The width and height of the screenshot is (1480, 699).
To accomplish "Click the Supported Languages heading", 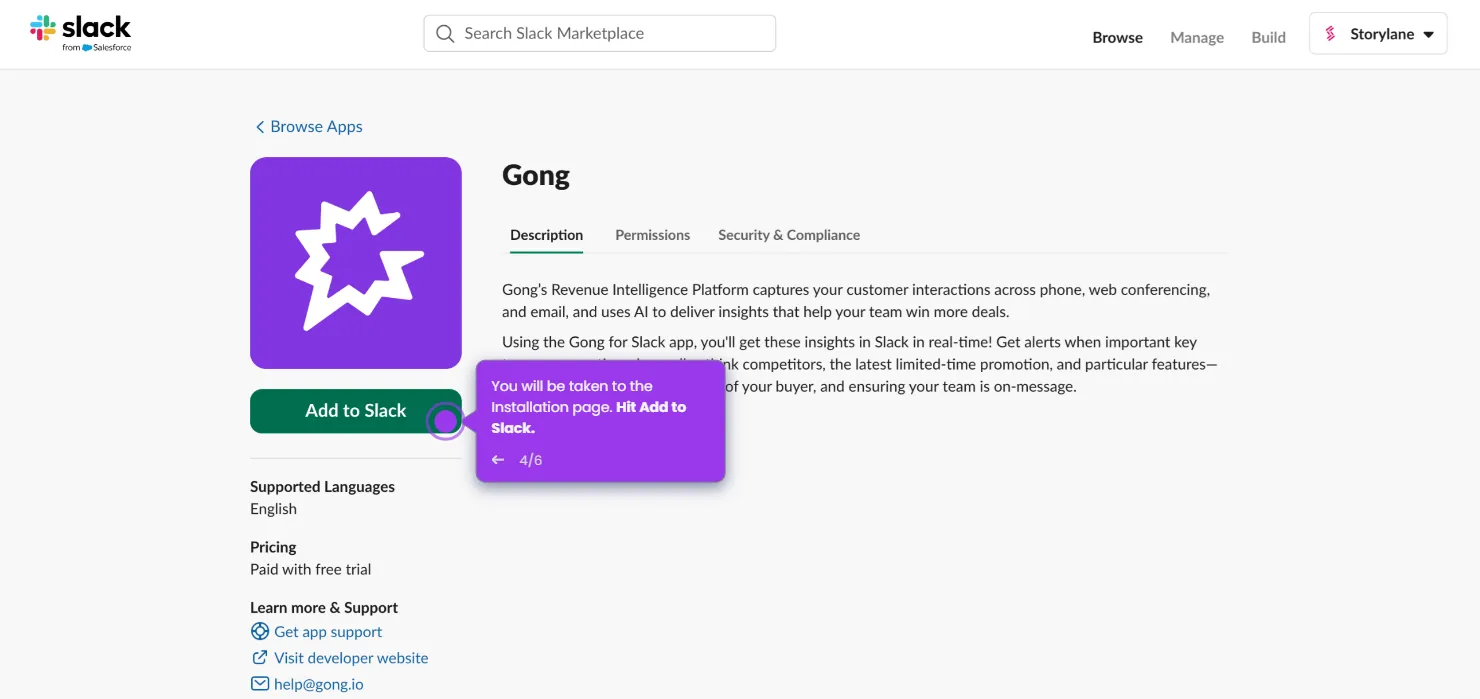I will click(x=322, y=487).
